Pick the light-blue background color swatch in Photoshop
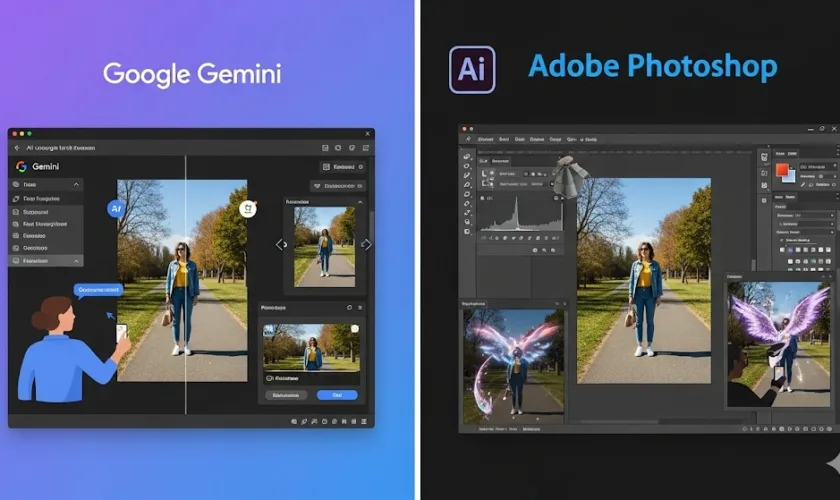The width and height of the screenshot is (840, 500). [789, 176]
